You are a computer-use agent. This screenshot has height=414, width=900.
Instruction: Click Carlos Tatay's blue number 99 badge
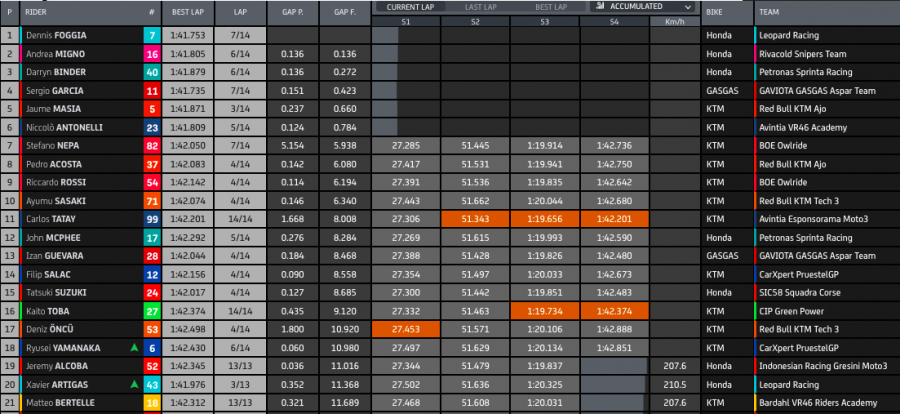point(151,218)
